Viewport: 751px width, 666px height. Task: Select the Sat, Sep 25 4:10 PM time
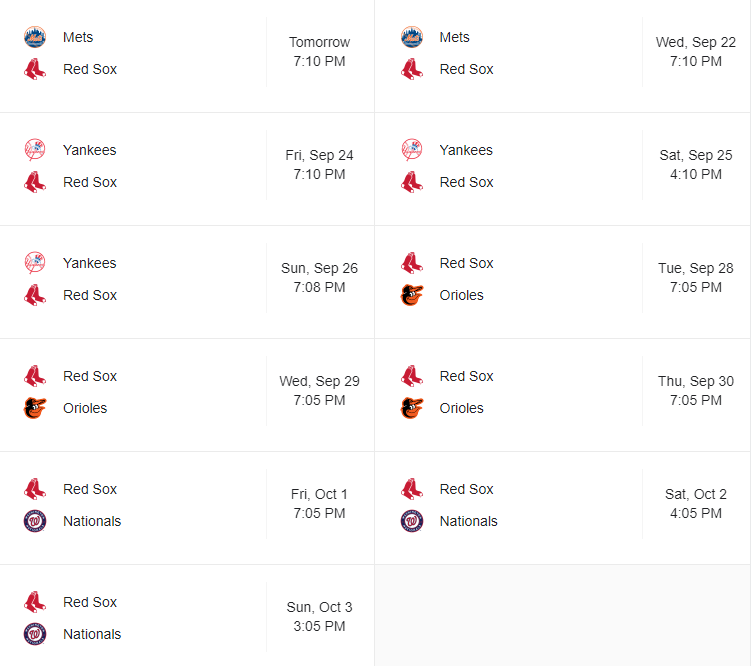pos(696,165)
